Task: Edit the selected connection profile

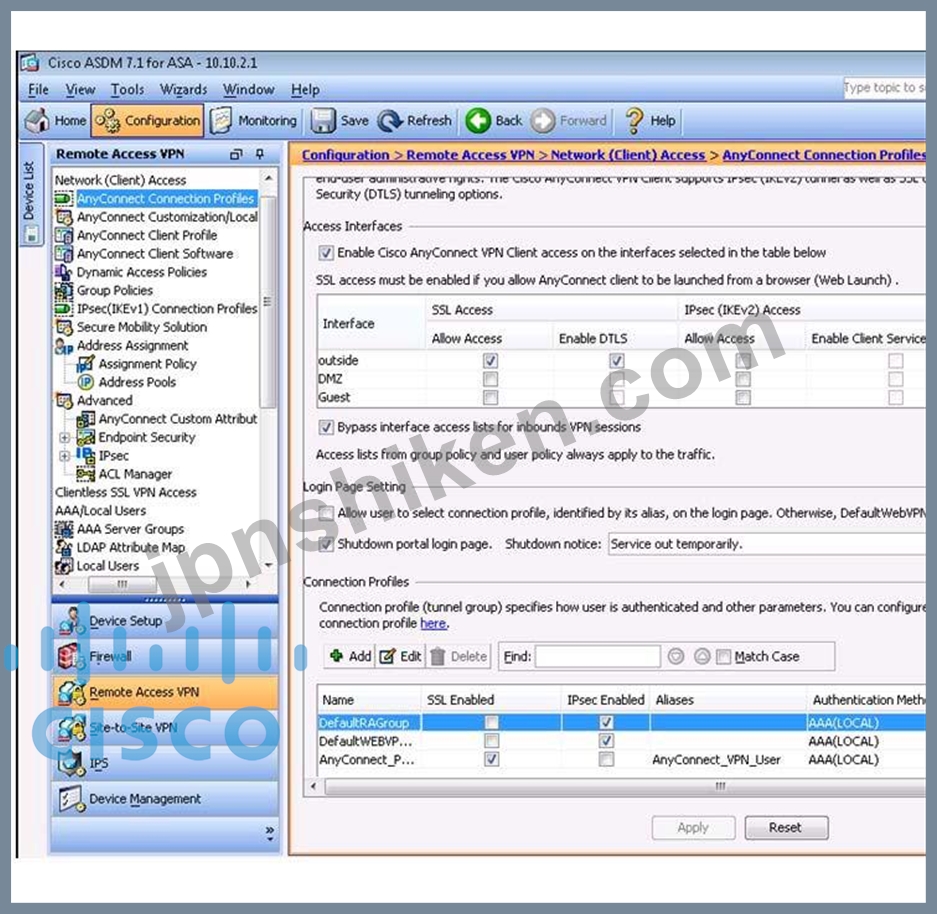Action: [x=400, y=657]
